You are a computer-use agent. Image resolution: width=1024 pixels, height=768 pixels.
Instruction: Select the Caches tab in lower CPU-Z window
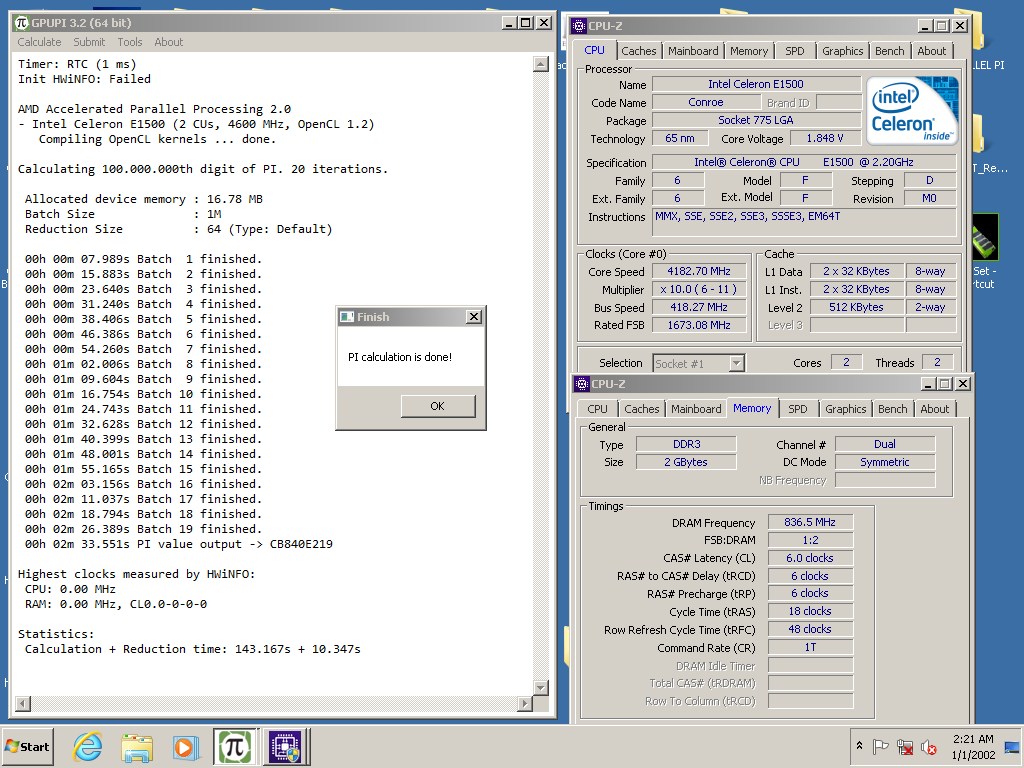[x=641, y=409]
